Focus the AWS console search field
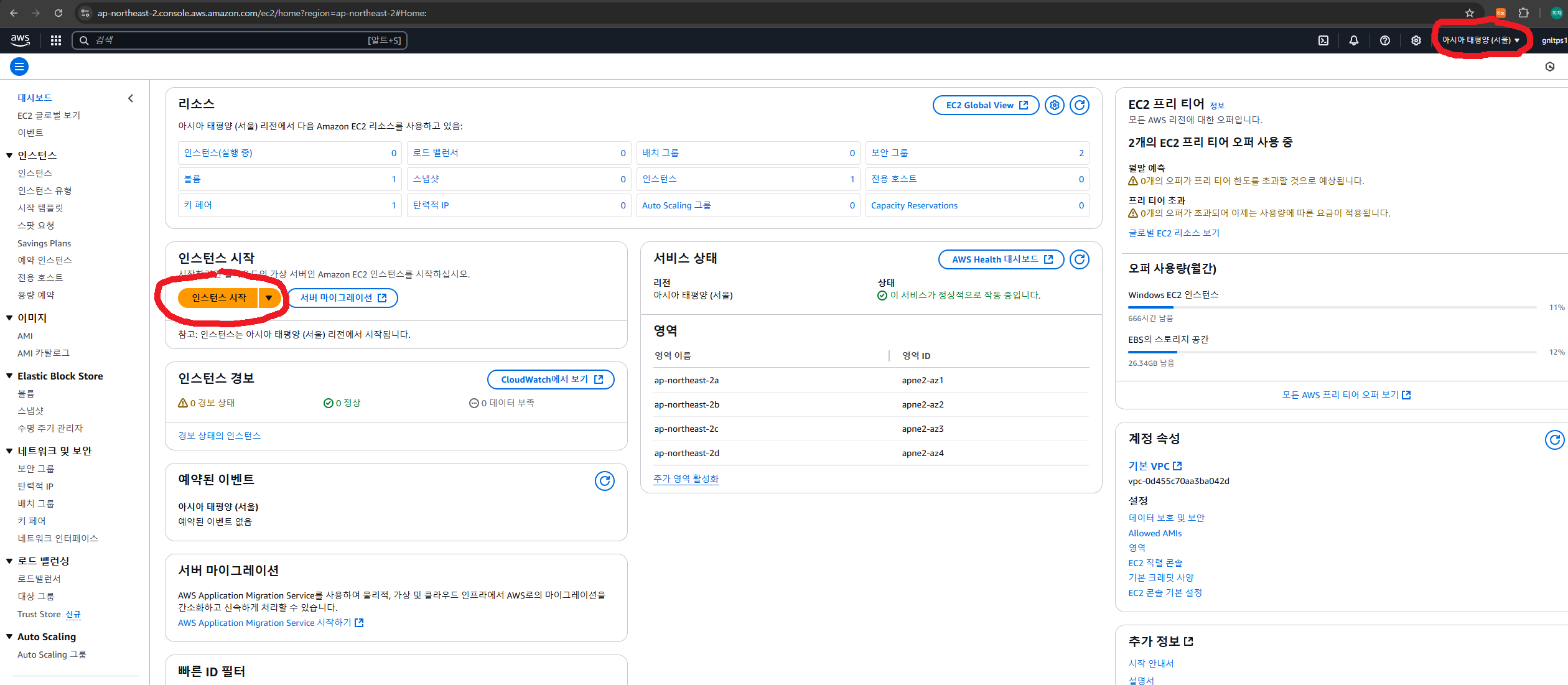 point(240,40)
